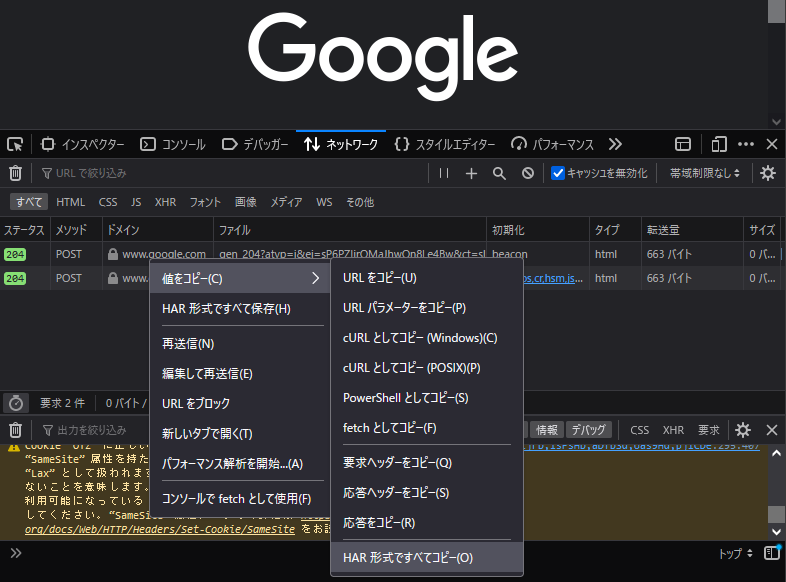The image size is (786, 582).
Task: Filter requests by HTML
Action: coord(70,202)
